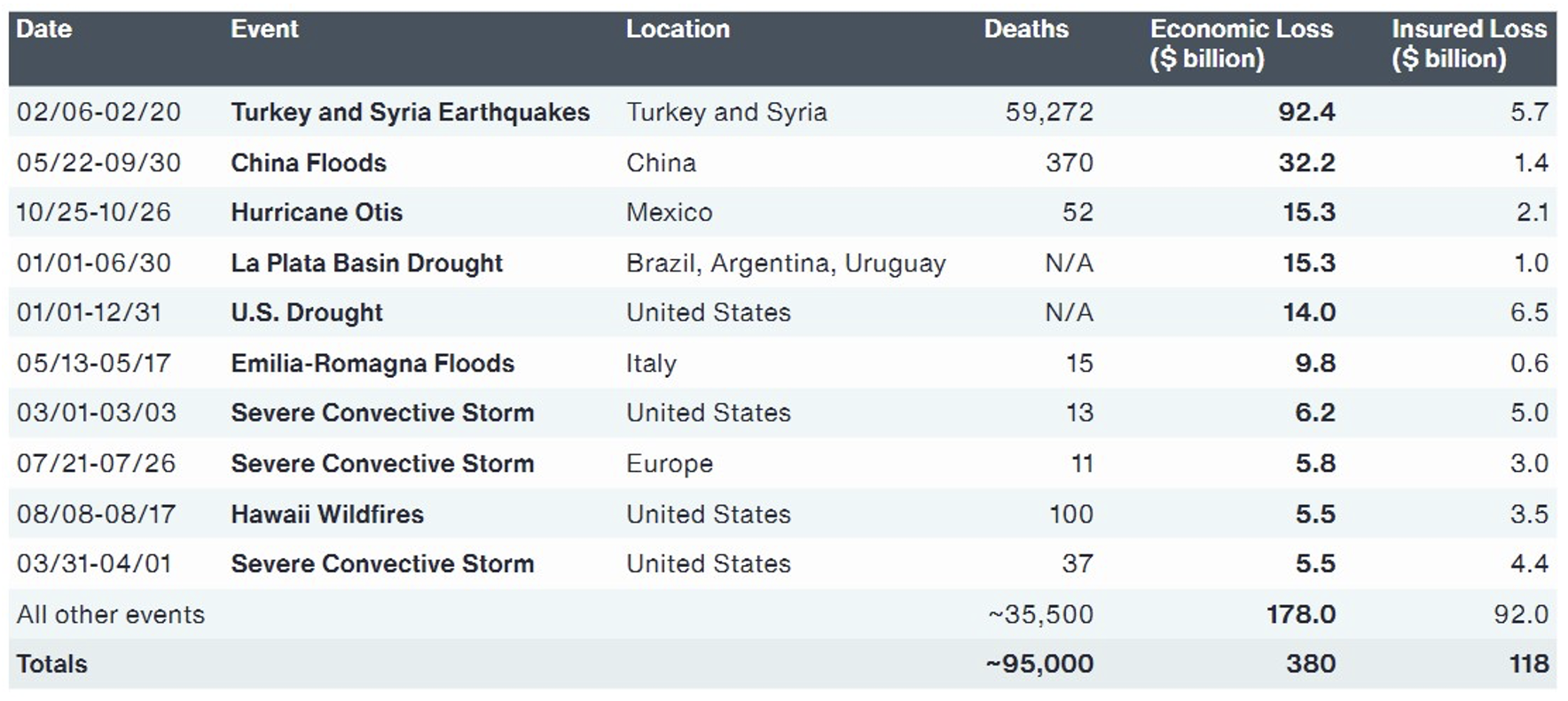This screenshot has height=701, width=1568.
Task: Click the 07/21-07/26 date cell
Action: point(96,464)
